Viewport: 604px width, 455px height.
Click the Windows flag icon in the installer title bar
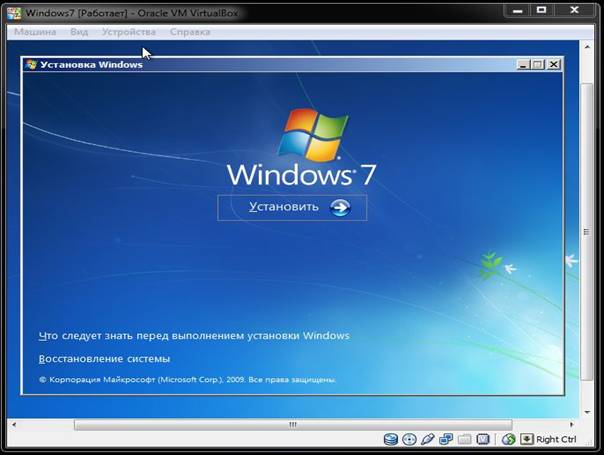click(x=31, y=64)
